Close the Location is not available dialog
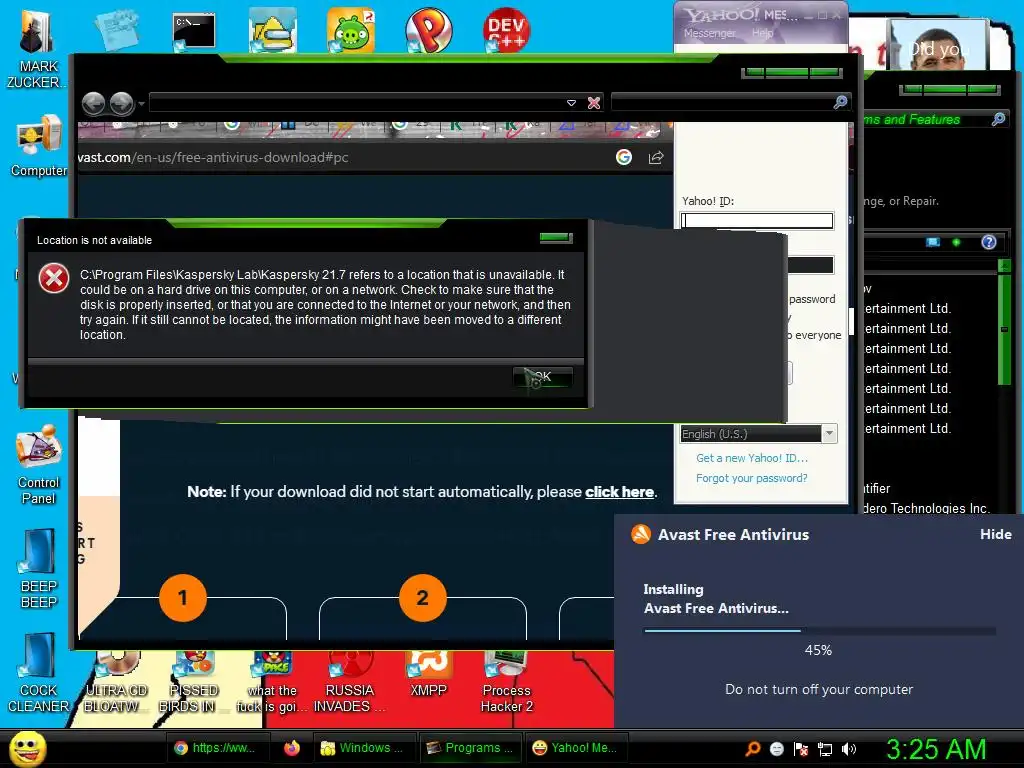The image size is (1024, 768). tap(556, 238)
